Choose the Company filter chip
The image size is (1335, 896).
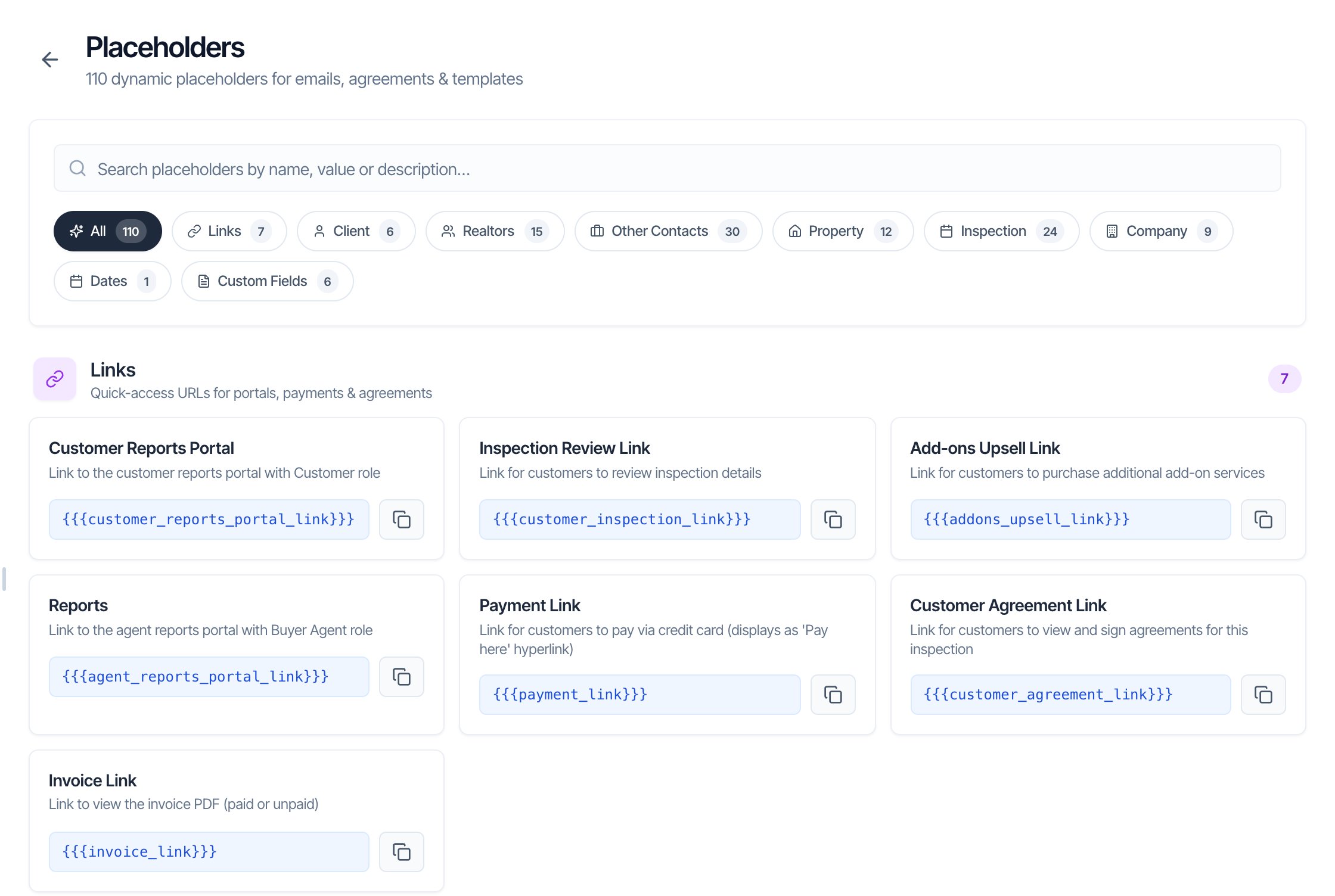[1162, 231]
